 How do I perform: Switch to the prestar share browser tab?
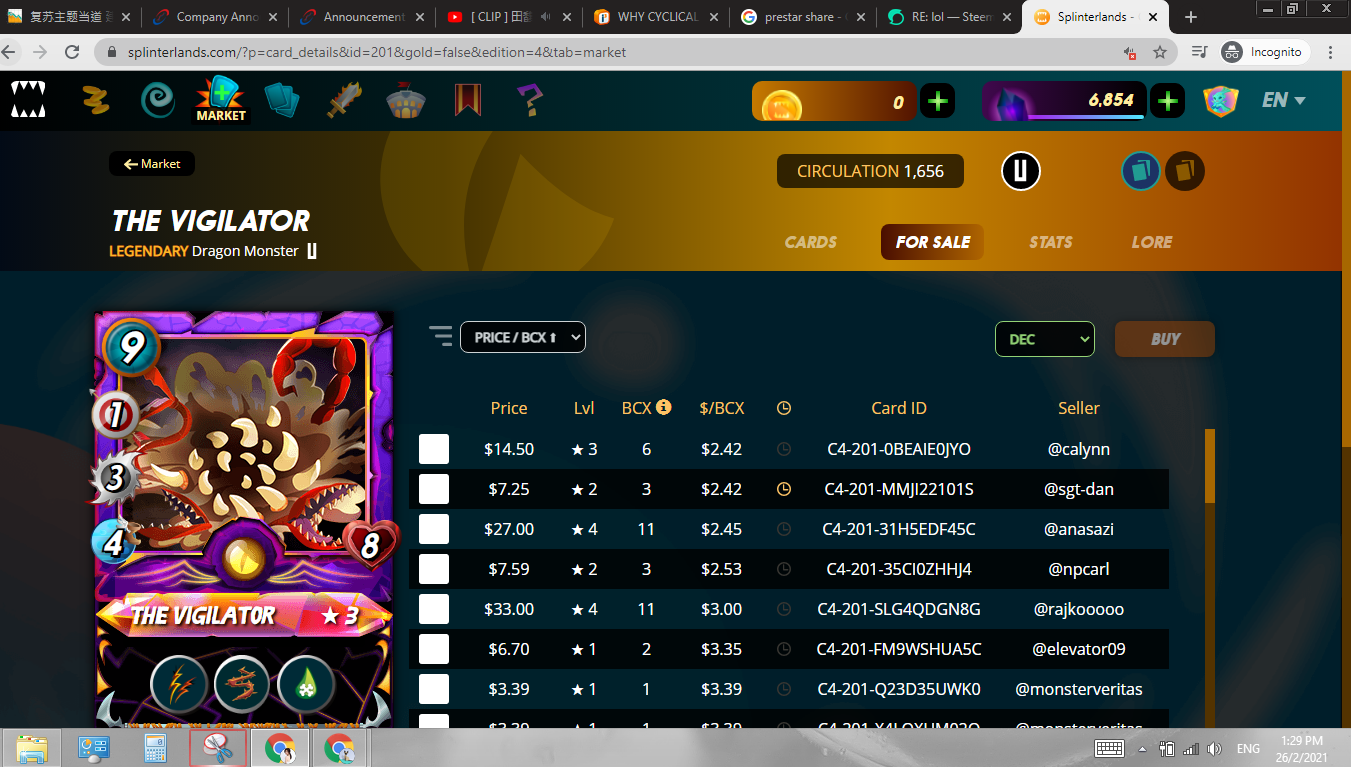pyautogui.click(x=804, y=17)
